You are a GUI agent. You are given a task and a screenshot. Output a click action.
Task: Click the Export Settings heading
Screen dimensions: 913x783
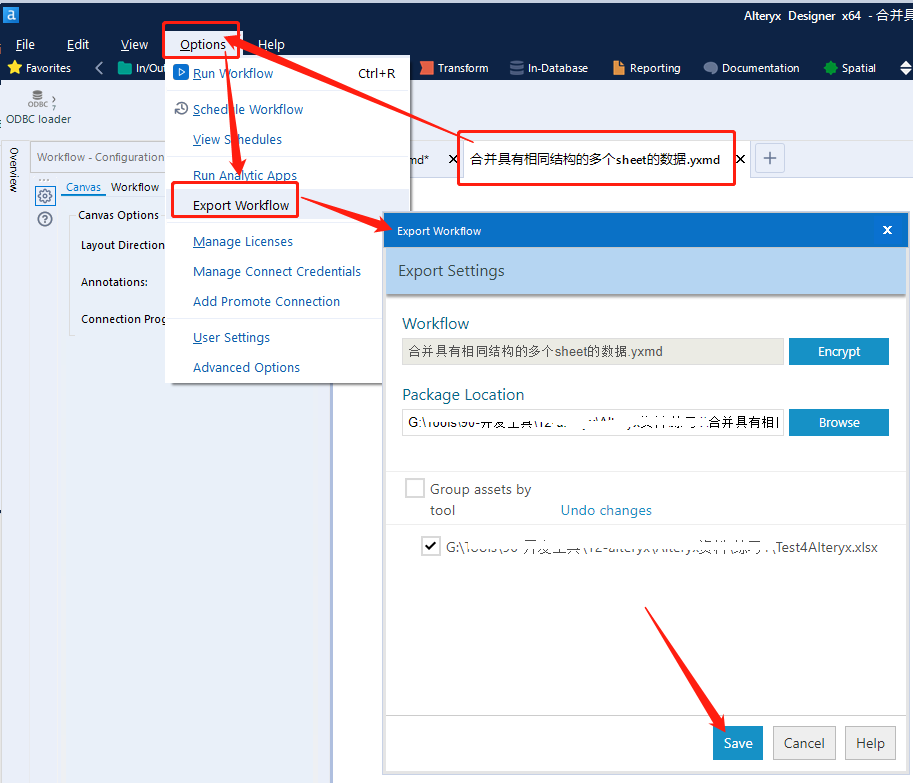451,271
